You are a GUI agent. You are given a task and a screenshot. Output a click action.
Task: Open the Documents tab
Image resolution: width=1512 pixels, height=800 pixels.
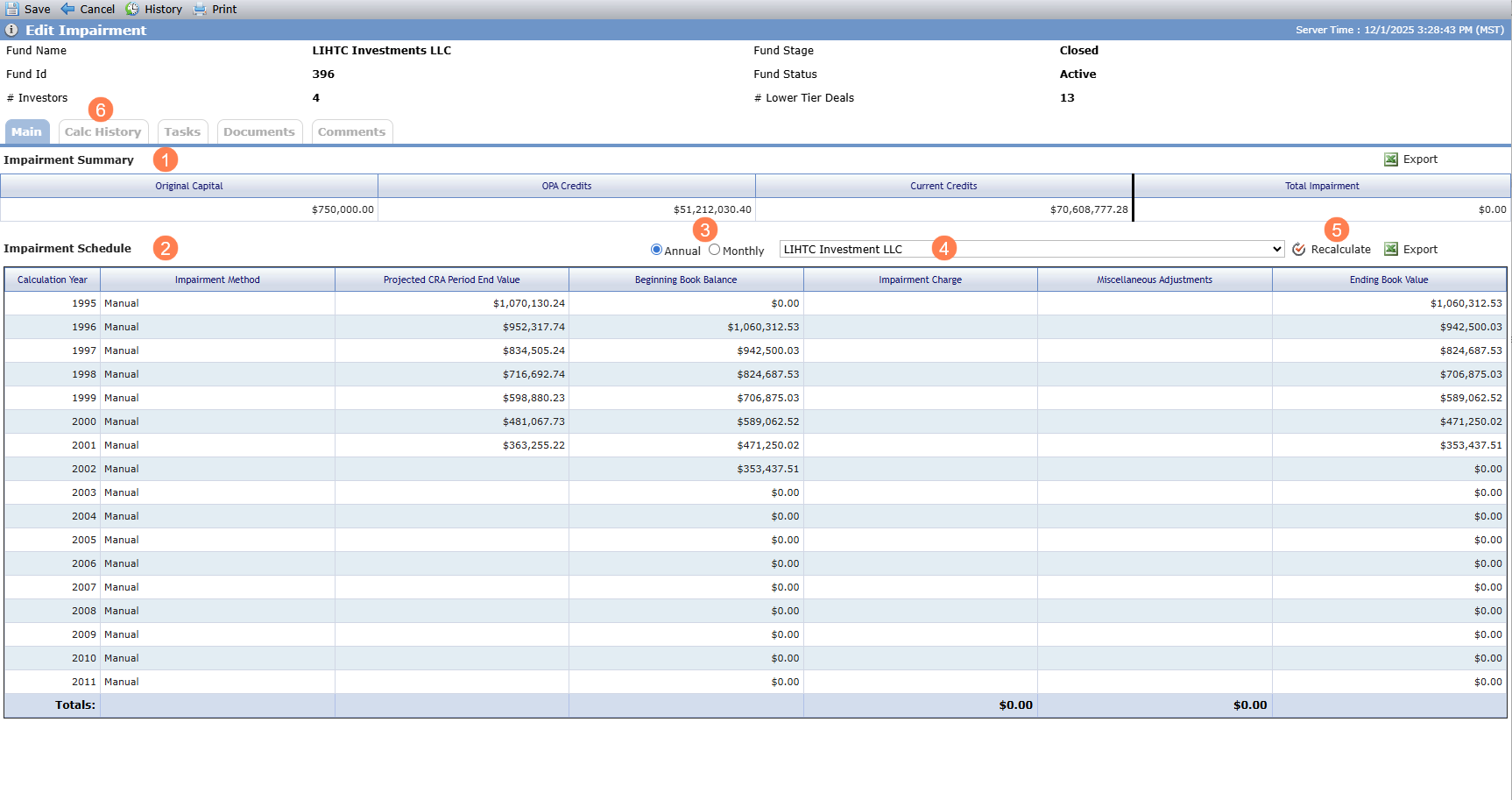pos(259,131)
